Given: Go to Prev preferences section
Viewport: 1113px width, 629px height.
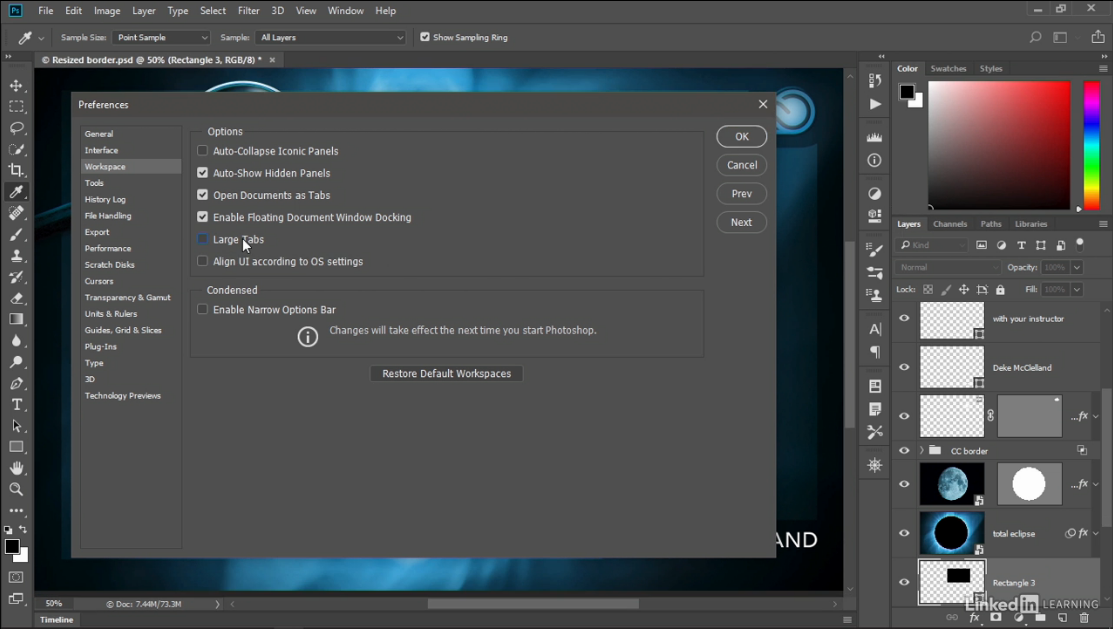Looking at the screenshot, I should tap(742, 194).
